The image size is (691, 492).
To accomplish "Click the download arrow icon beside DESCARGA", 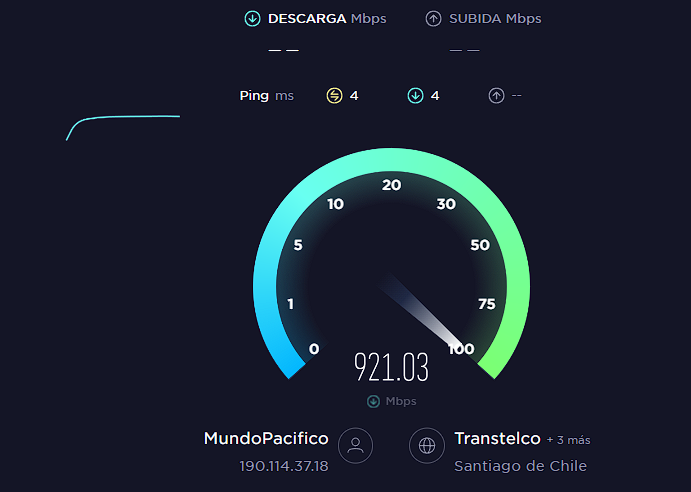I will coord(253,19).
